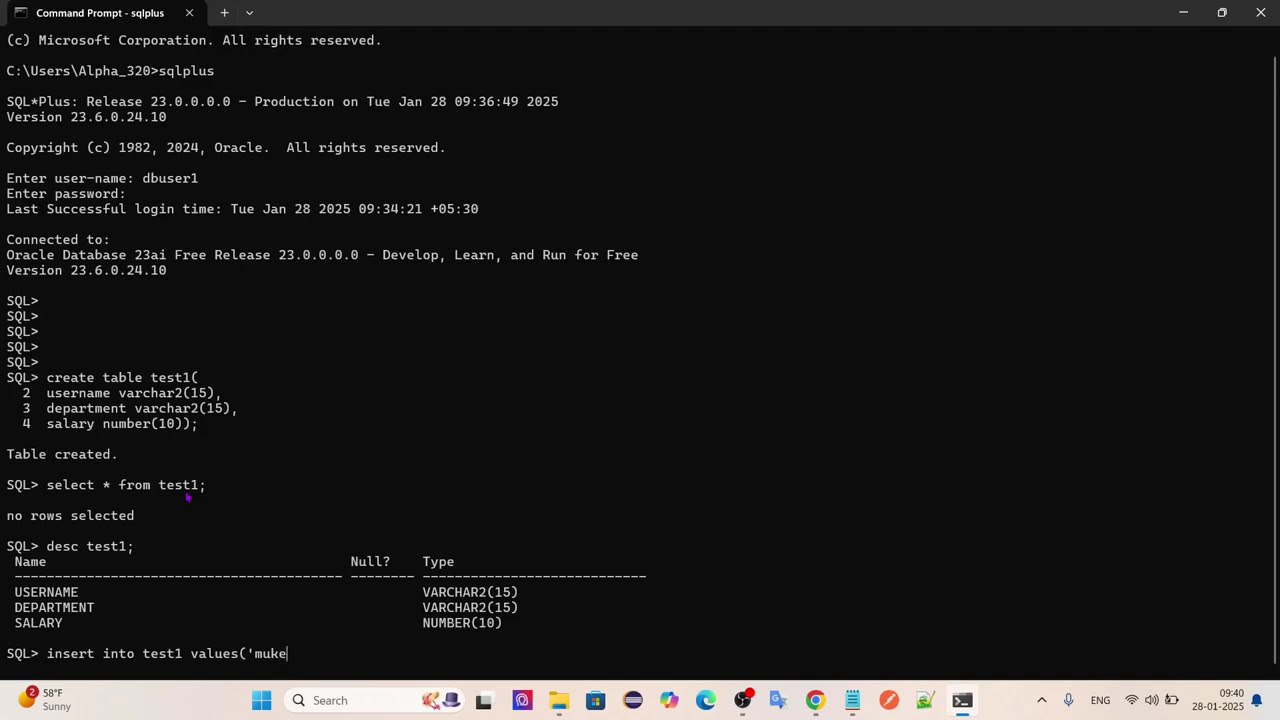Image resolution: width=1280 pixels, height=720 pixels.
Task: Click the DEPARTMENT row in the desc output
Action: (266, 607)
